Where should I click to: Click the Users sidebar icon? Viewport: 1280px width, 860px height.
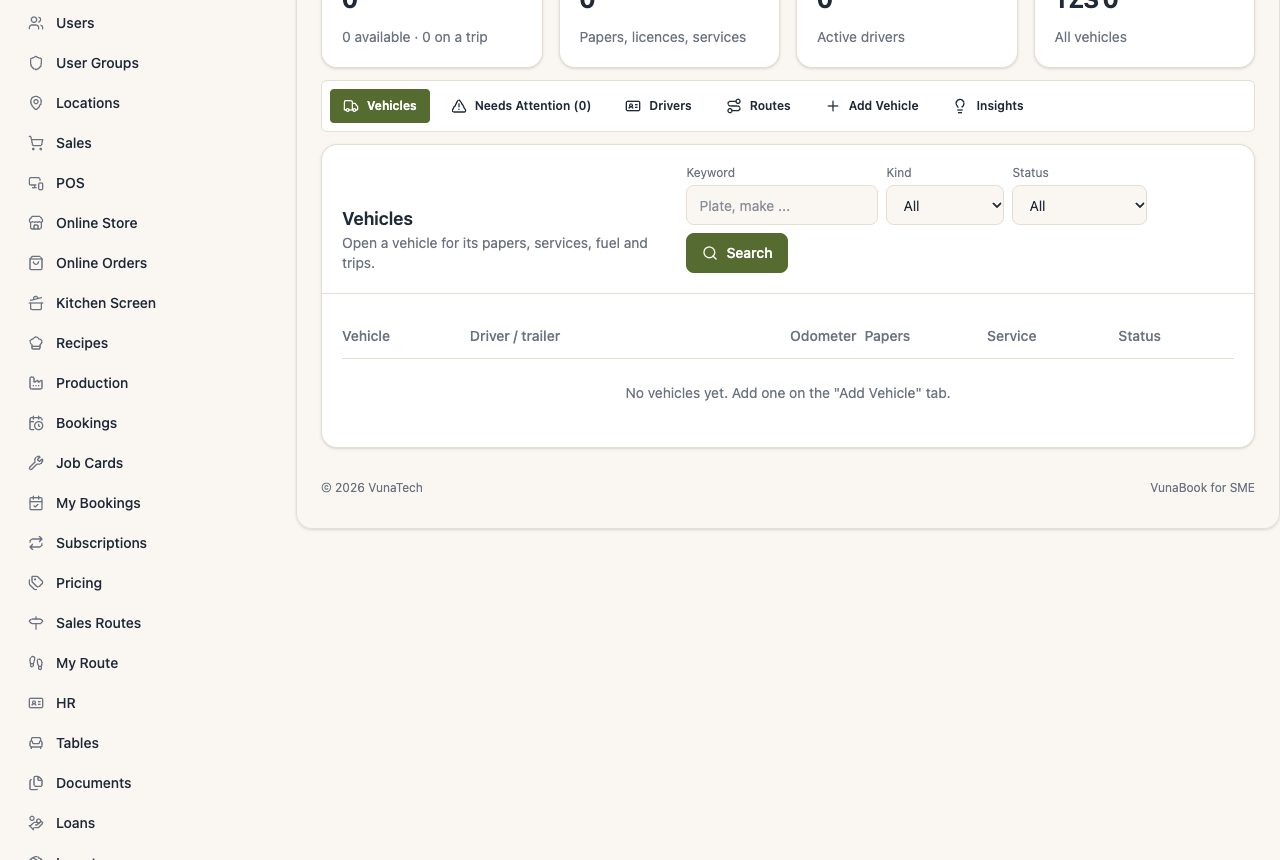(x=36, y=23)
